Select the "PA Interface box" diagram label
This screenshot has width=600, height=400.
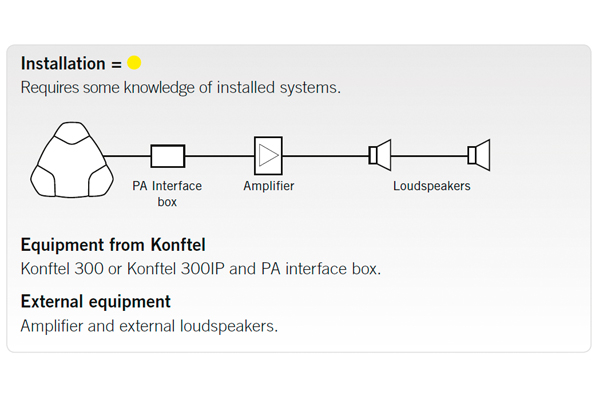click(x=167, y=193)
